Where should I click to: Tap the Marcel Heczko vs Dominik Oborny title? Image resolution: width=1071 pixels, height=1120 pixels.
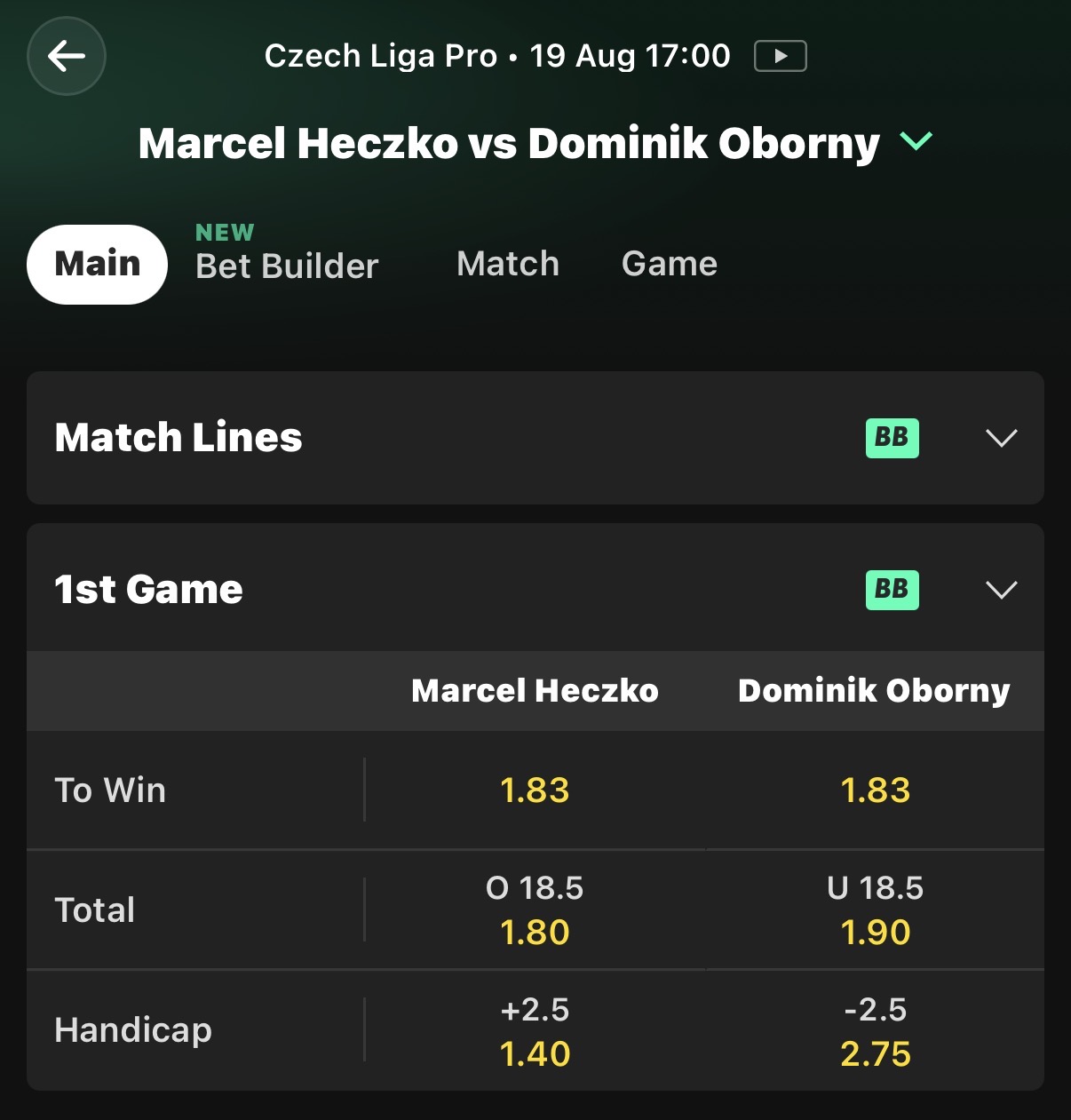509,143
